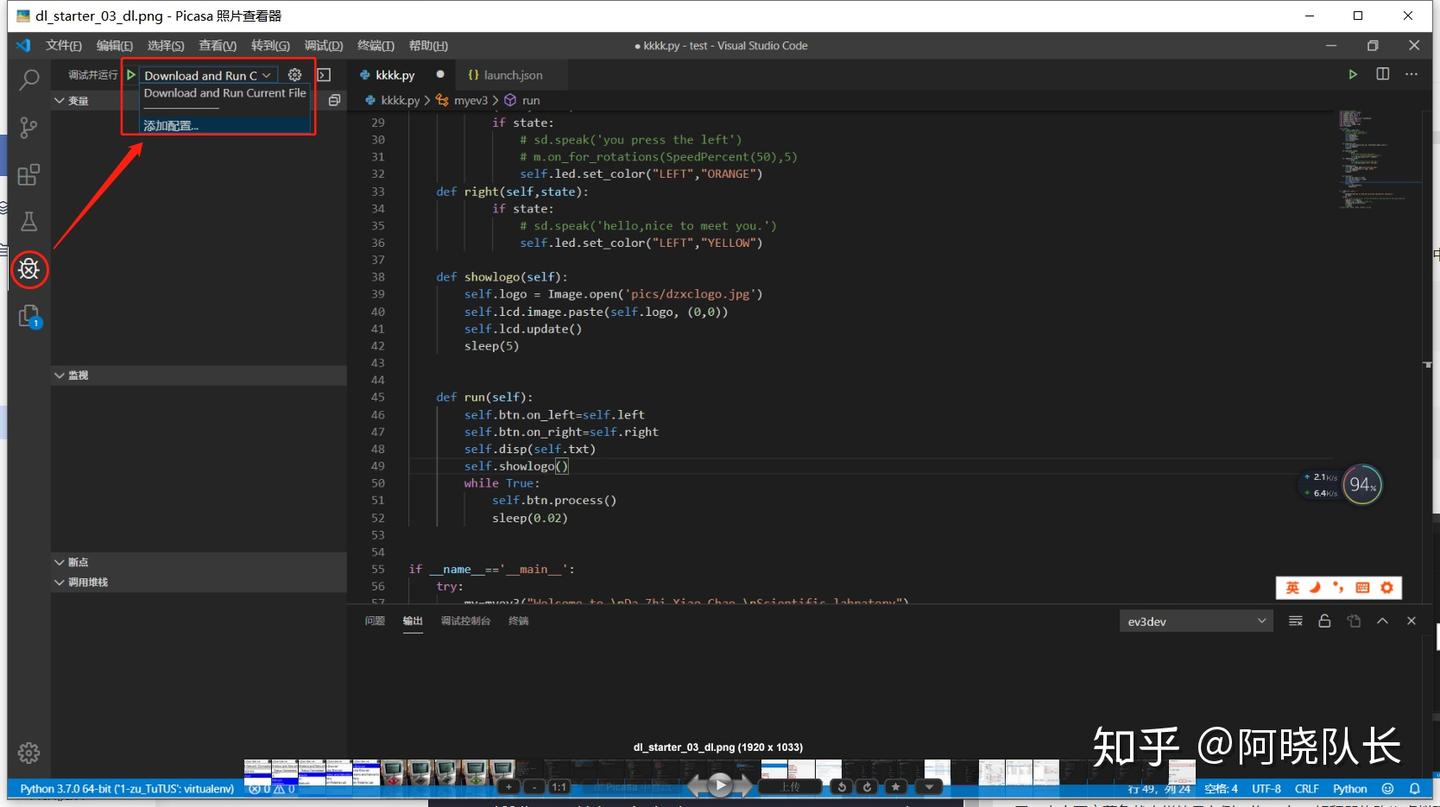Toggle 1:1 actual size view in Picasa
The image size is (1440, 807).
coord(559,787)
